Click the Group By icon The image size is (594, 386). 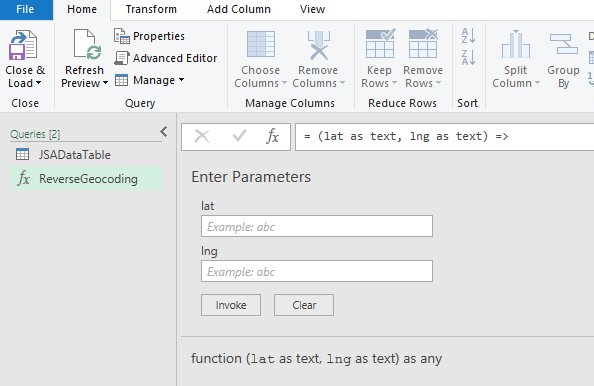click(x=563, y=44)
